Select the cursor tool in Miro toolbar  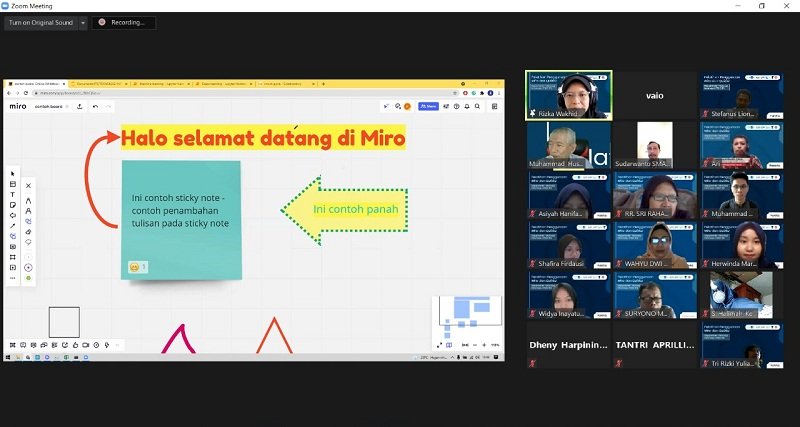pos(13,173)
